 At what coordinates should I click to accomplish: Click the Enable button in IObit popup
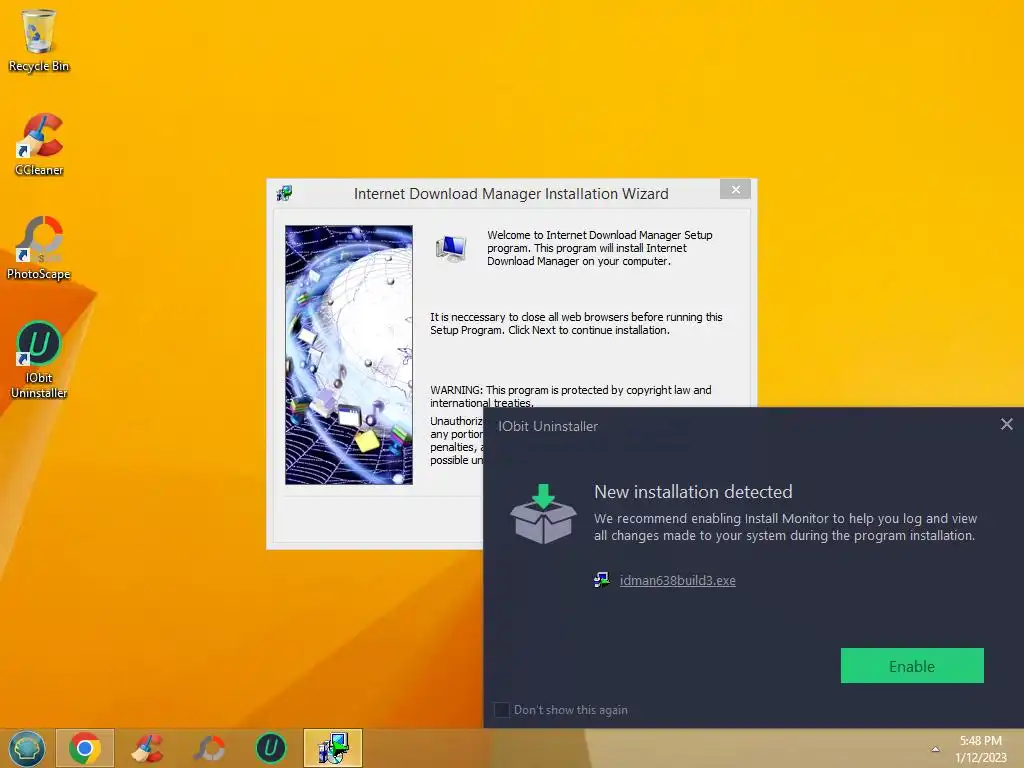click(x=912, y=665)
